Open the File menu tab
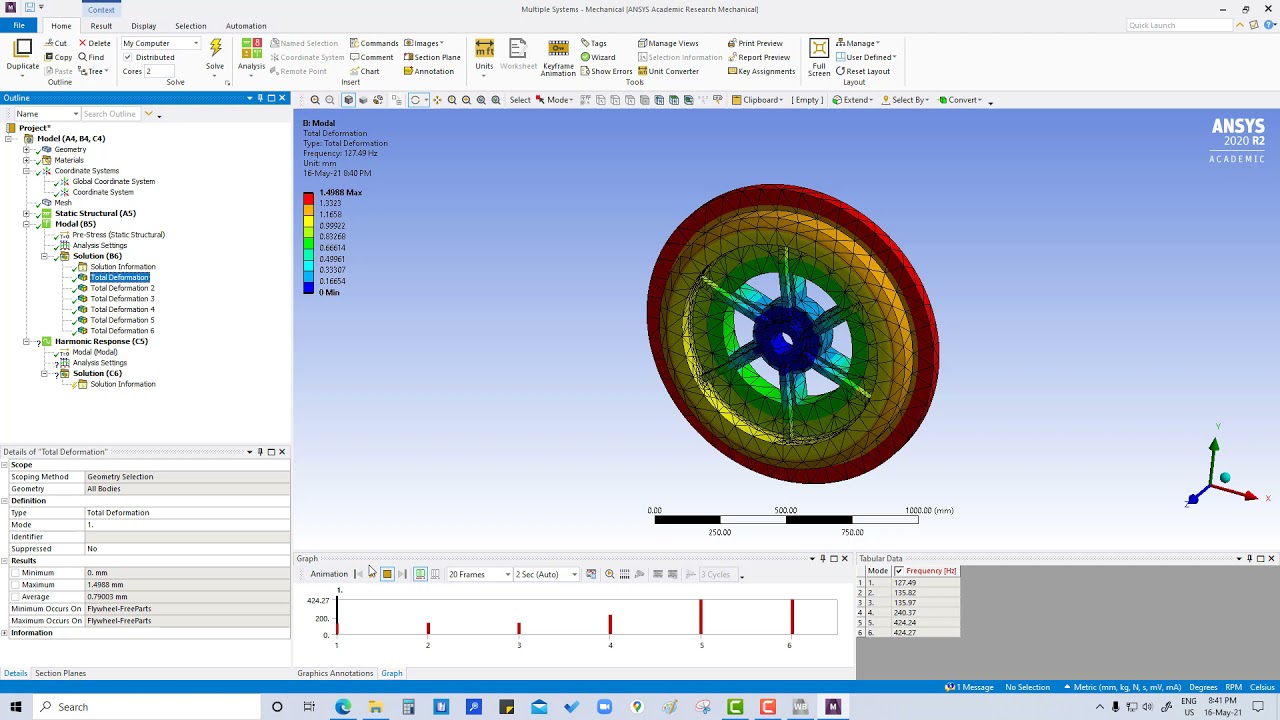The height and width of the screenshot is (720, 1280). (19, 26)
